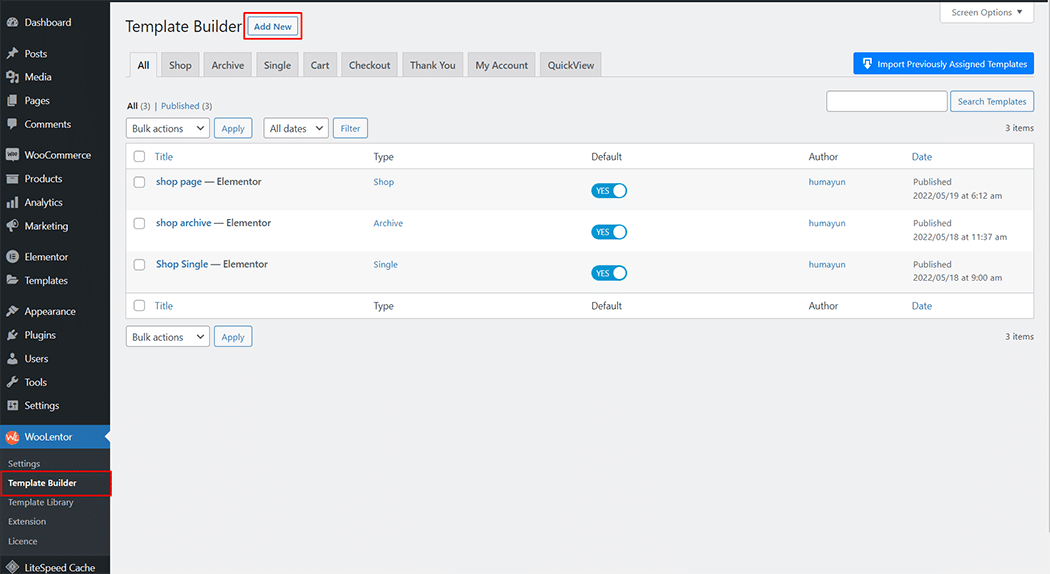This screenshot has width=1050, height=574.
Task: Open the top Bulk actions dropdown
Action: tap(168, 128)
